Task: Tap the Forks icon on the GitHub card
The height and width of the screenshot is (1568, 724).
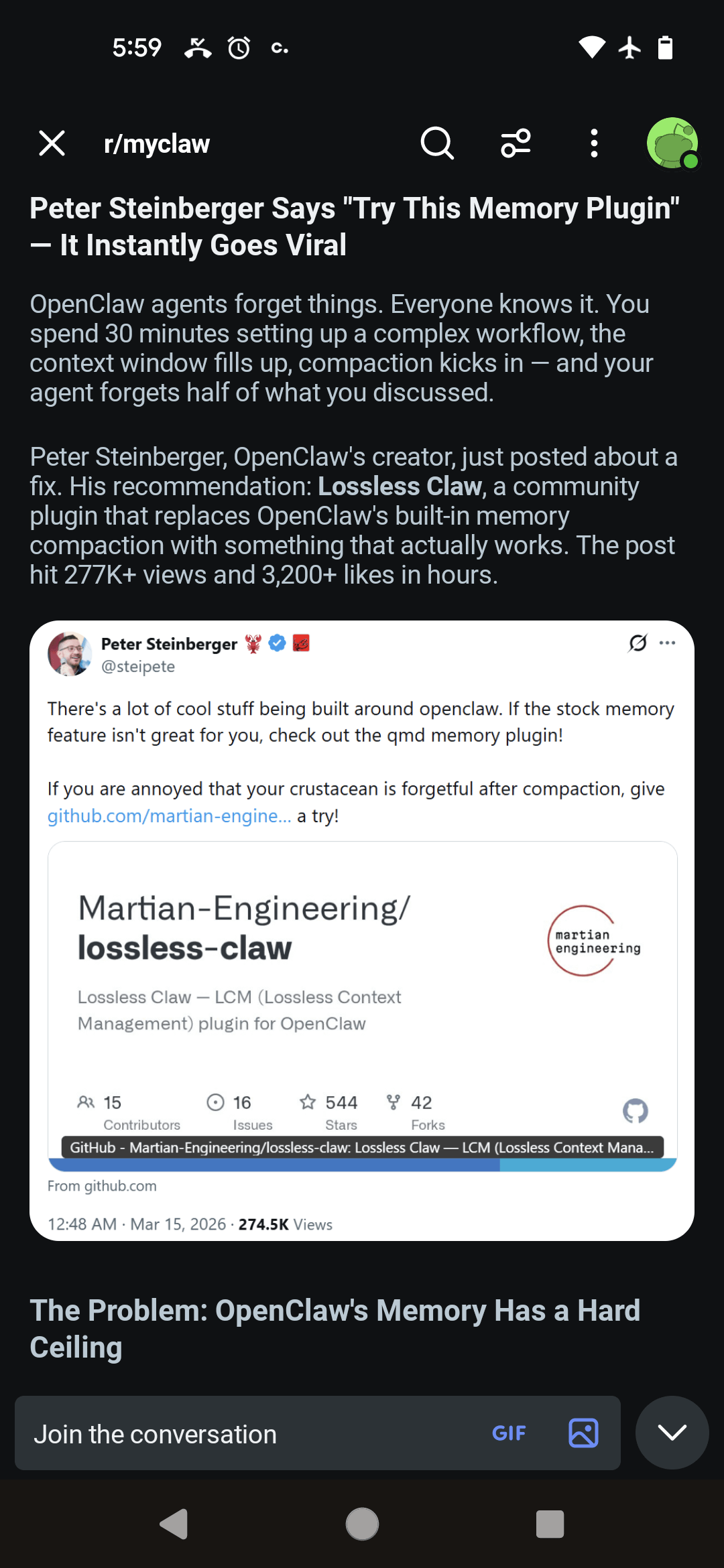Action: 394,1101
